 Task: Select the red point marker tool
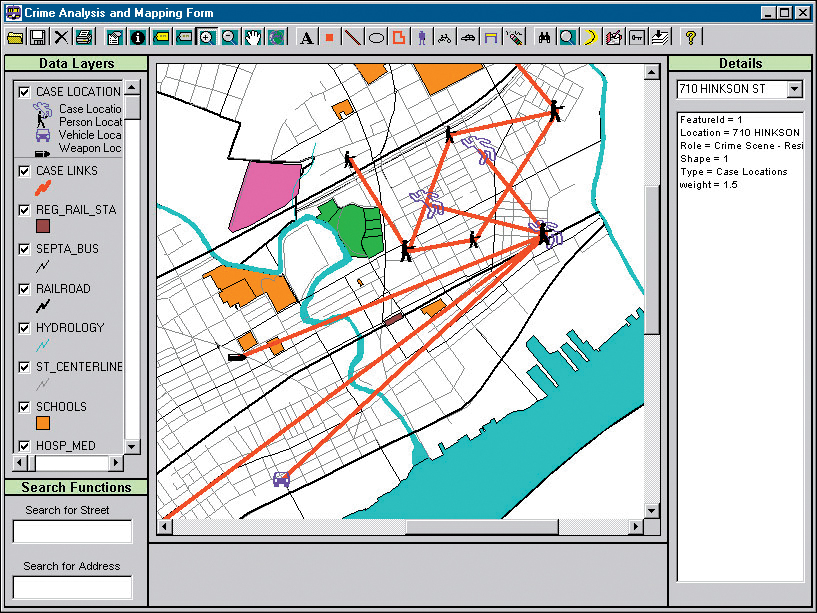tap(329, 38)
